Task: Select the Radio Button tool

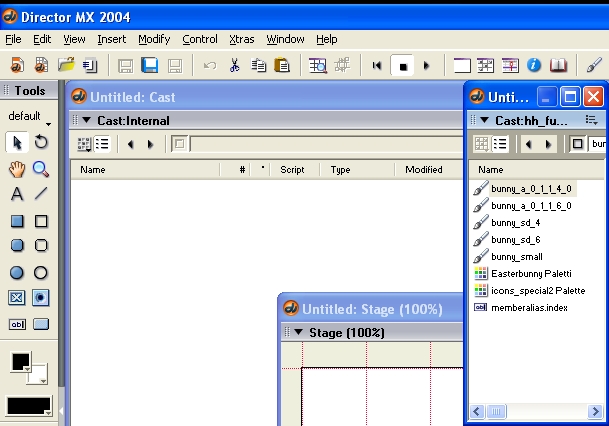Action: [41, 298]
